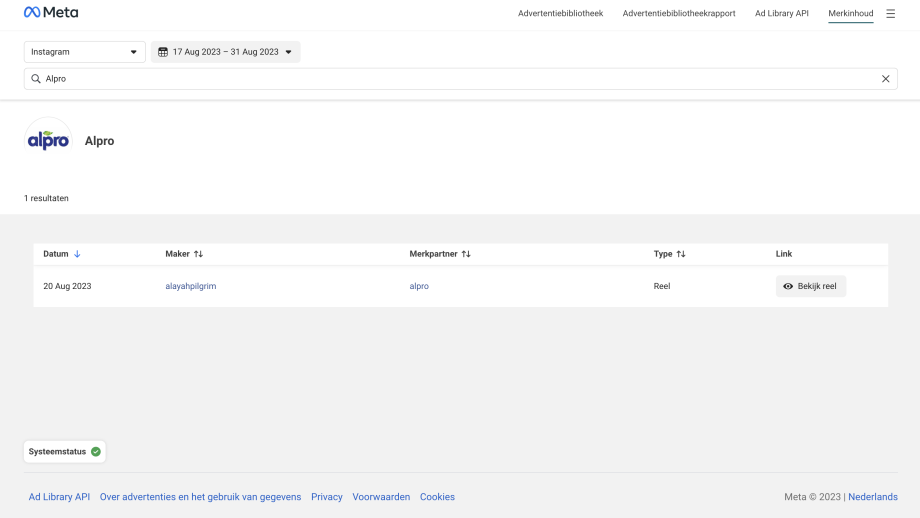
Task: Change language via Nederlands link
Action: point(872,497)
